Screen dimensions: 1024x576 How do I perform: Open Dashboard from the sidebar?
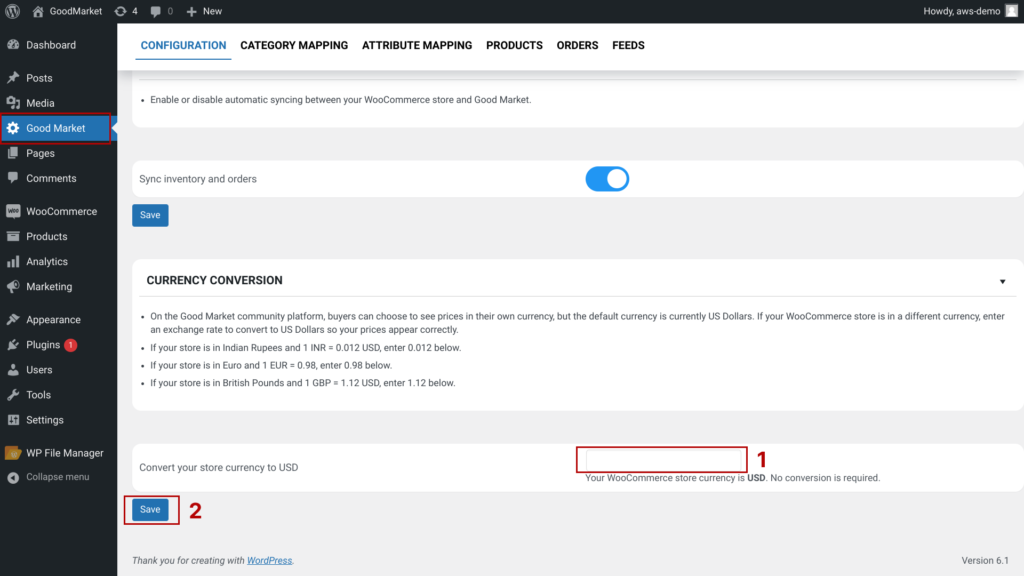click(x=50, y=45)
